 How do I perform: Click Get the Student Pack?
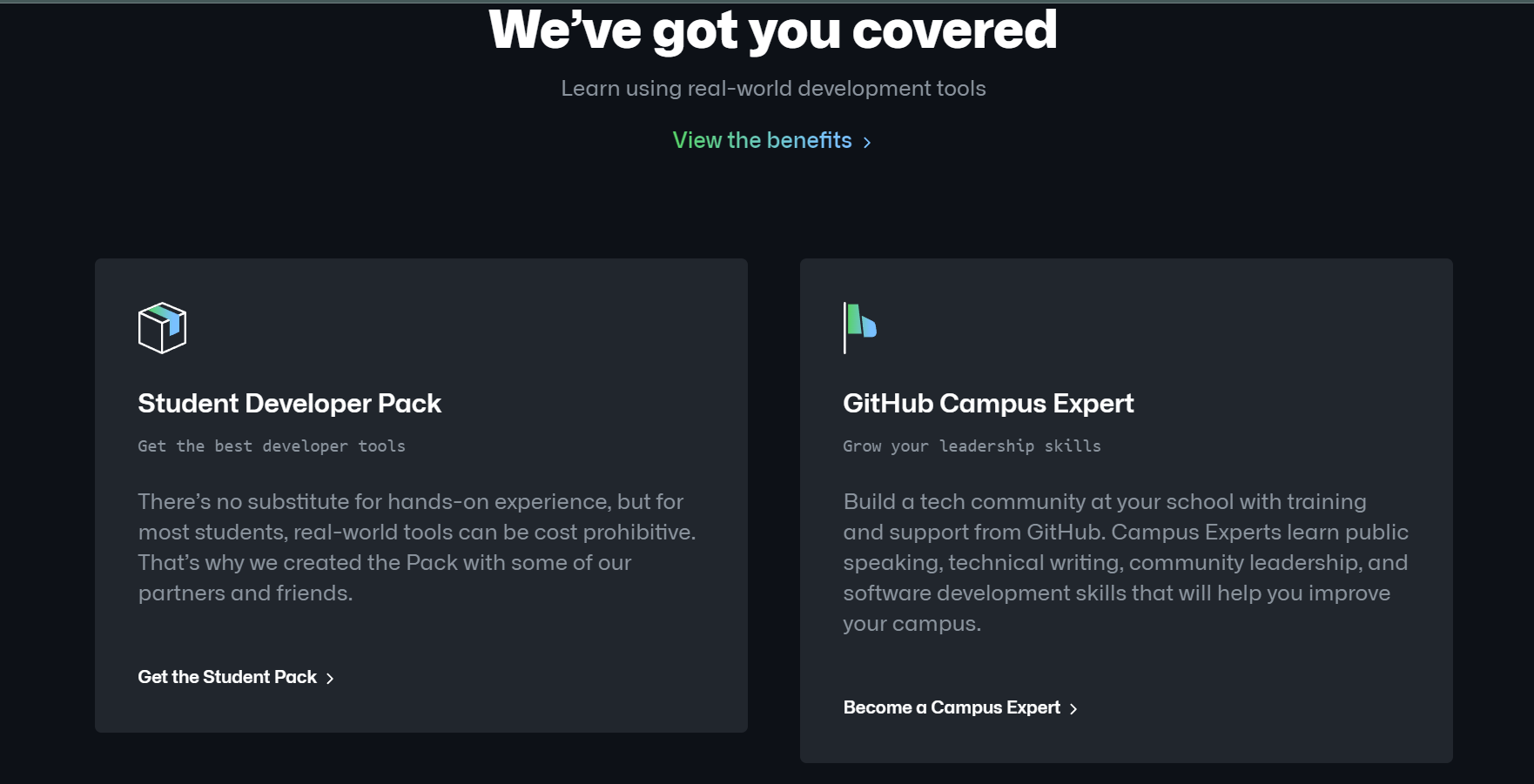[x=226, y=676]
